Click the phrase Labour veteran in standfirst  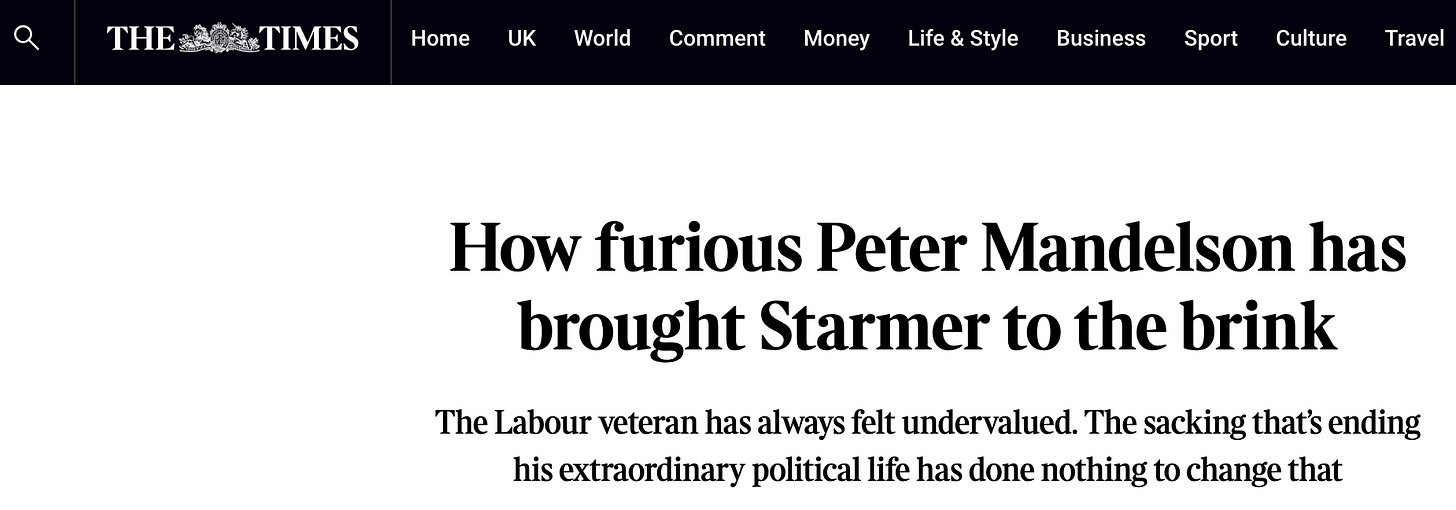(596, 422)
